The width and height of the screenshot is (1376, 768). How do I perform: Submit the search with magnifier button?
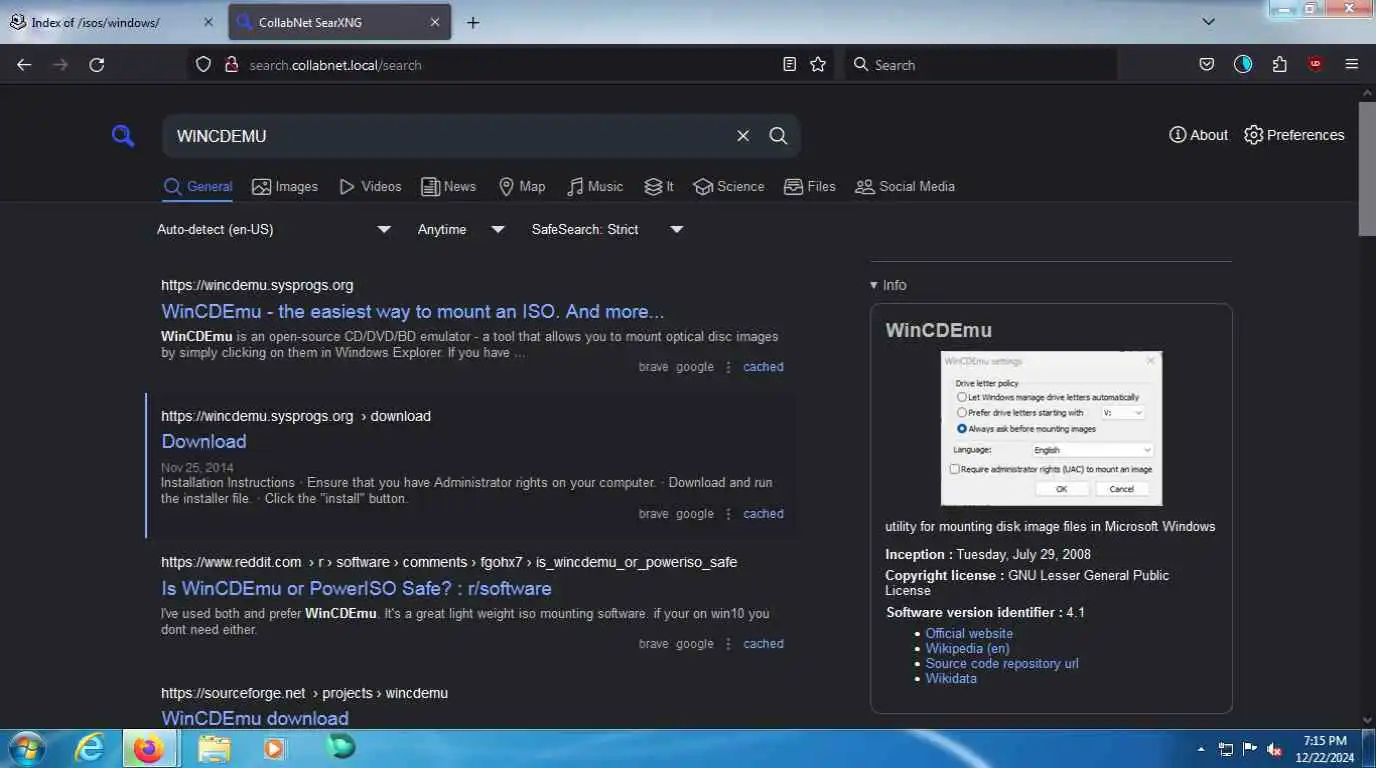pyautogui.click(x=778, y=136)
